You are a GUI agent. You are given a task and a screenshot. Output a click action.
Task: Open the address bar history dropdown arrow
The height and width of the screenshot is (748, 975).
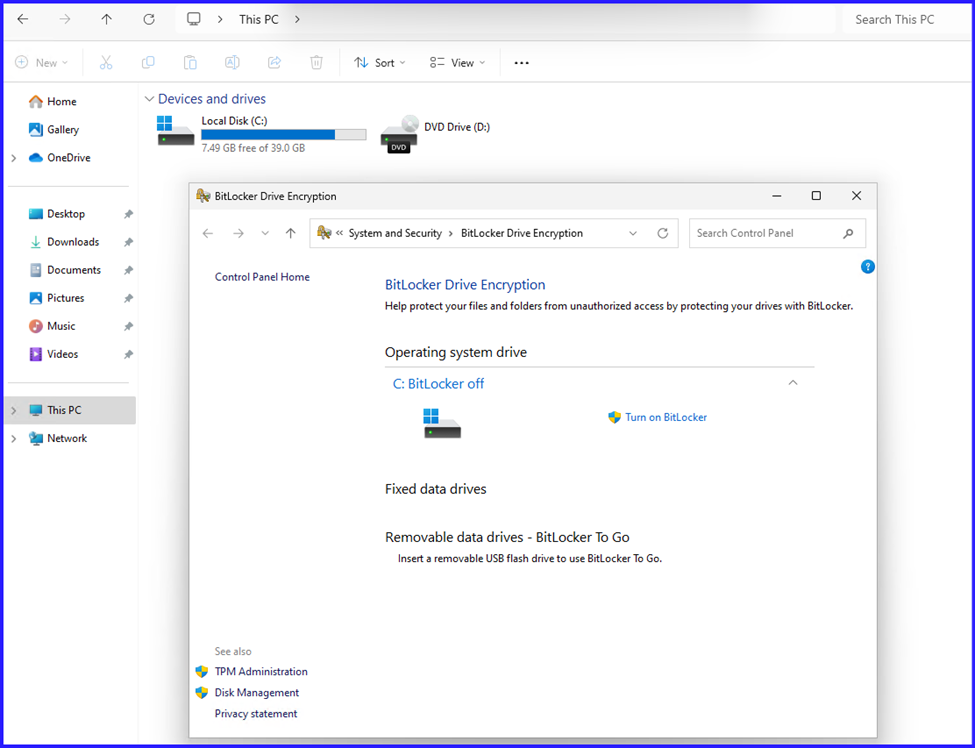pos(633,233)
